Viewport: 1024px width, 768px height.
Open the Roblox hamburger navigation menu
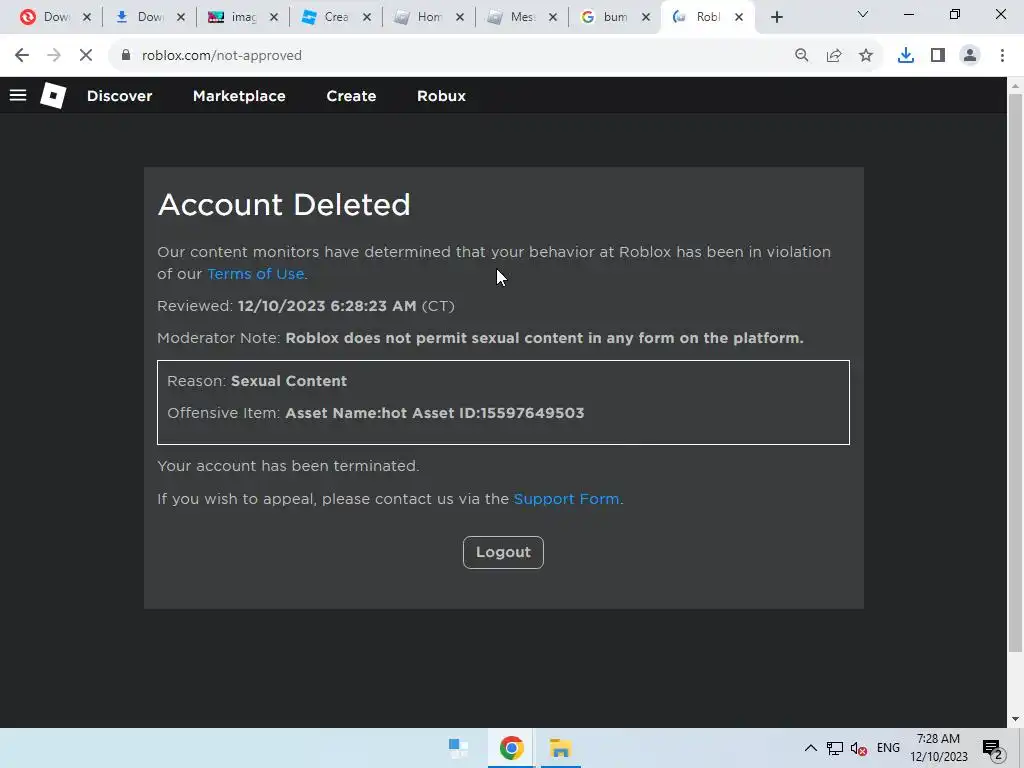click(18, 95)
